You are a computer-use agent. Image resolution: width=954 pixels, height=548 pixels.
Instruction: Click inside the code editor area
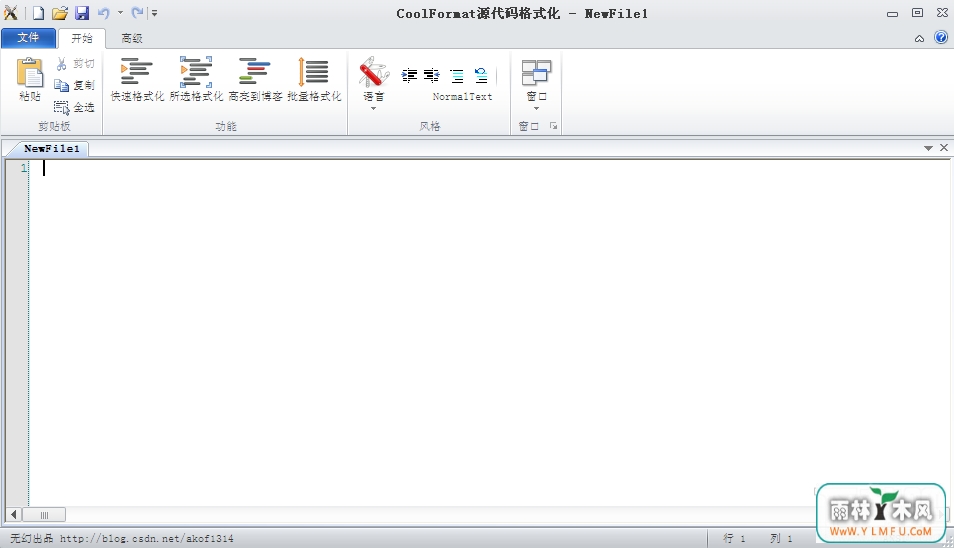click(489, 331)
